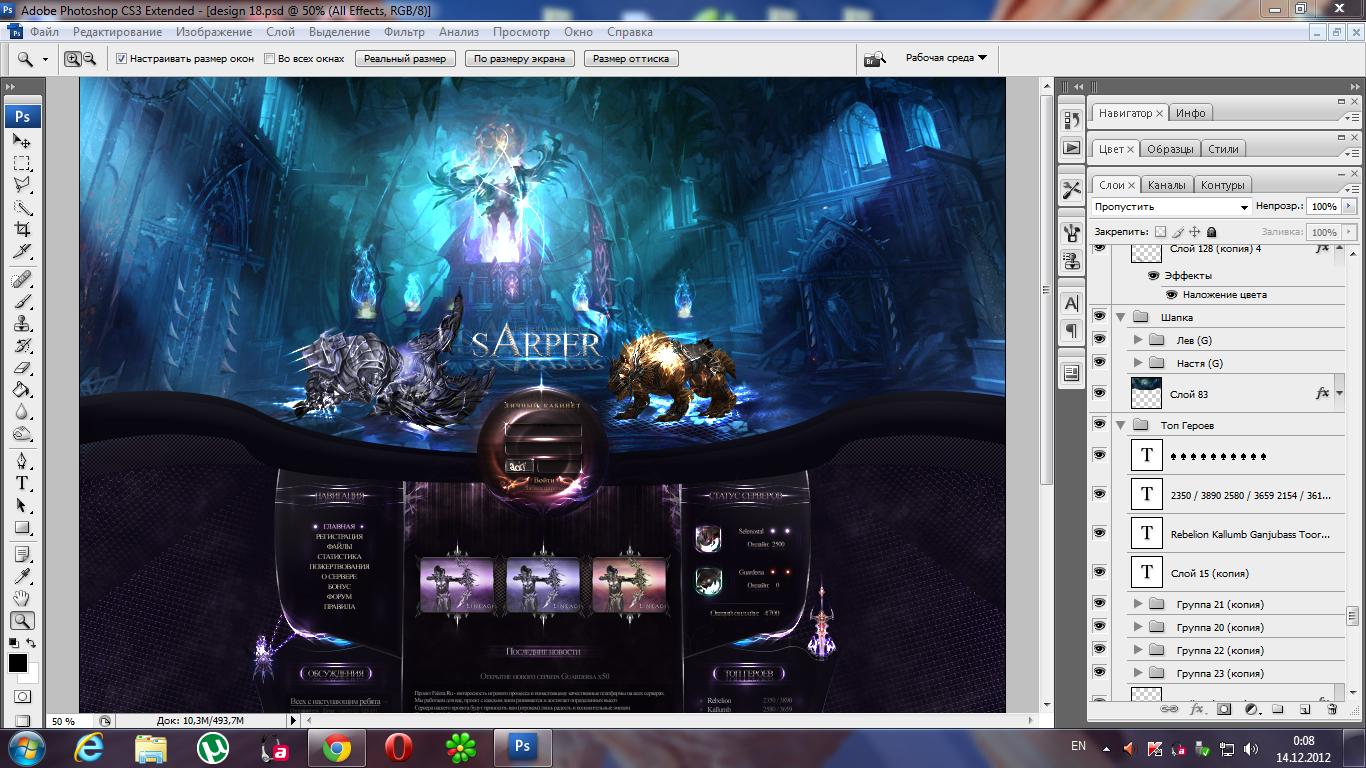Viewport: 1366px width, 768px height.
Task: Select the Horizontal Type tool
Action: coord(22,483)
